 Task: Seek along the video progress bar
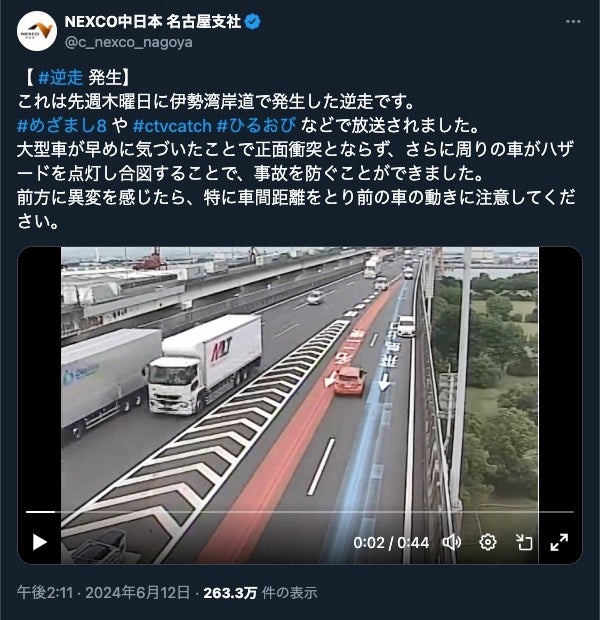click(300, 512)
